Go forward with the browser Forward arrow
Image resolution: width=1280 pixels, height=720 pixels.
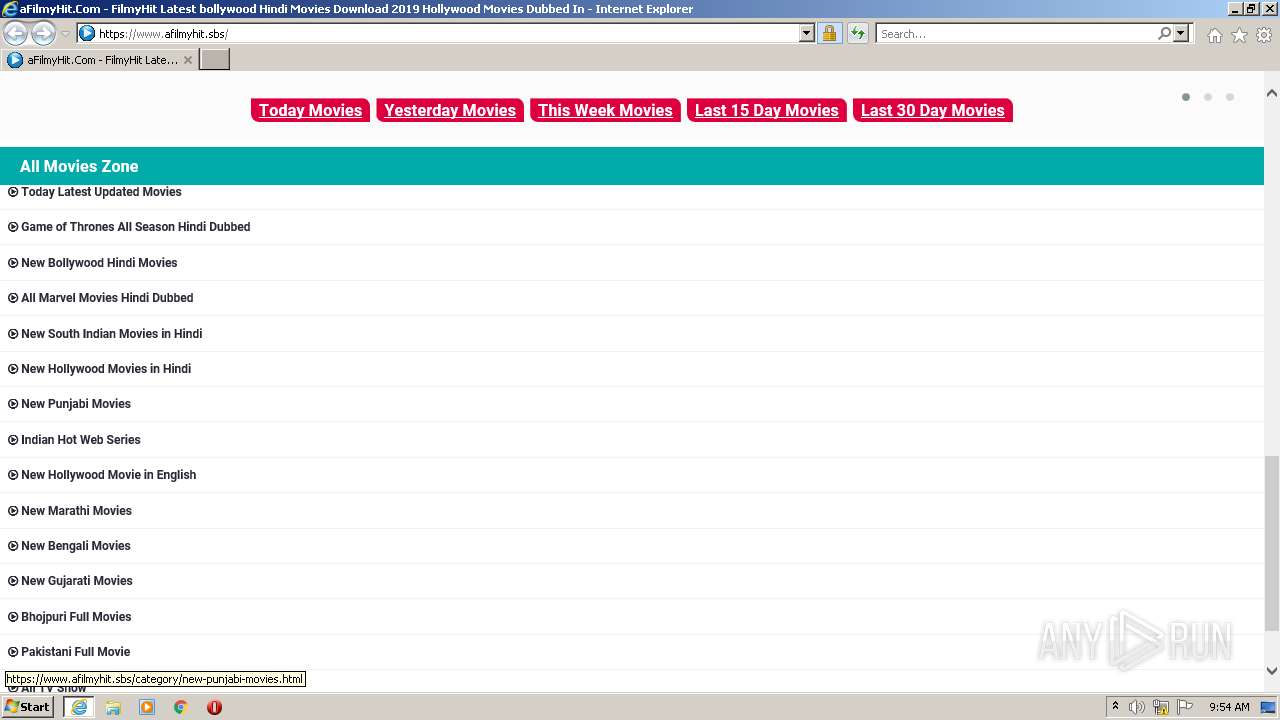43,33
